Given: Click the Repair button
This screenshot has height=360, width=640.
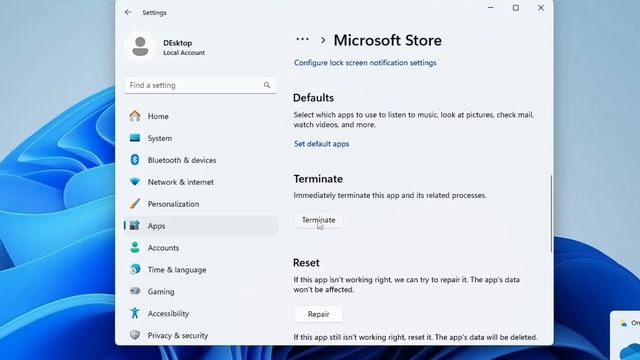Looking at the screenshot, I should click(x=318, y=314).
